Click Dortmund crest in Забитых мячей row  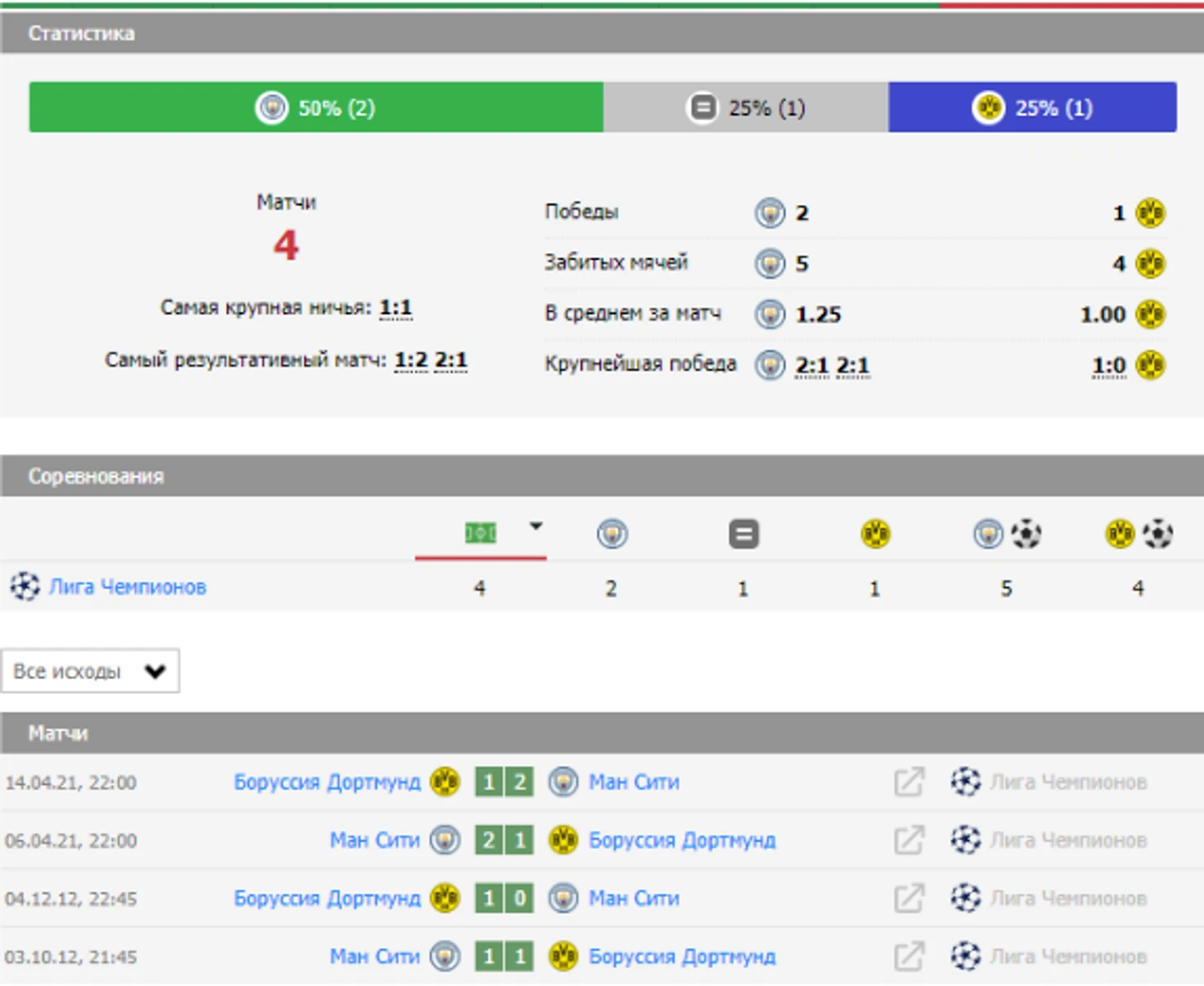(1150, 264)
